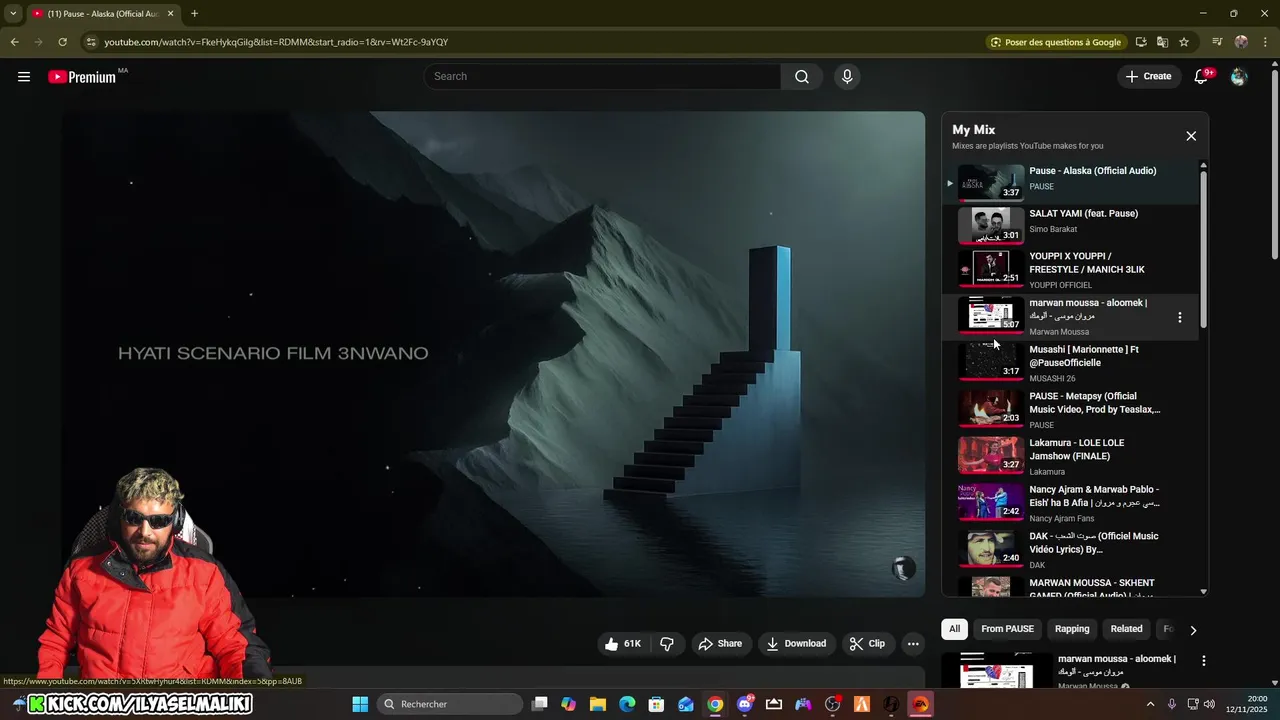Open the tab search dropdown arrow
The height and width of the screenshot is (720, 1280).
click(13, 14)
